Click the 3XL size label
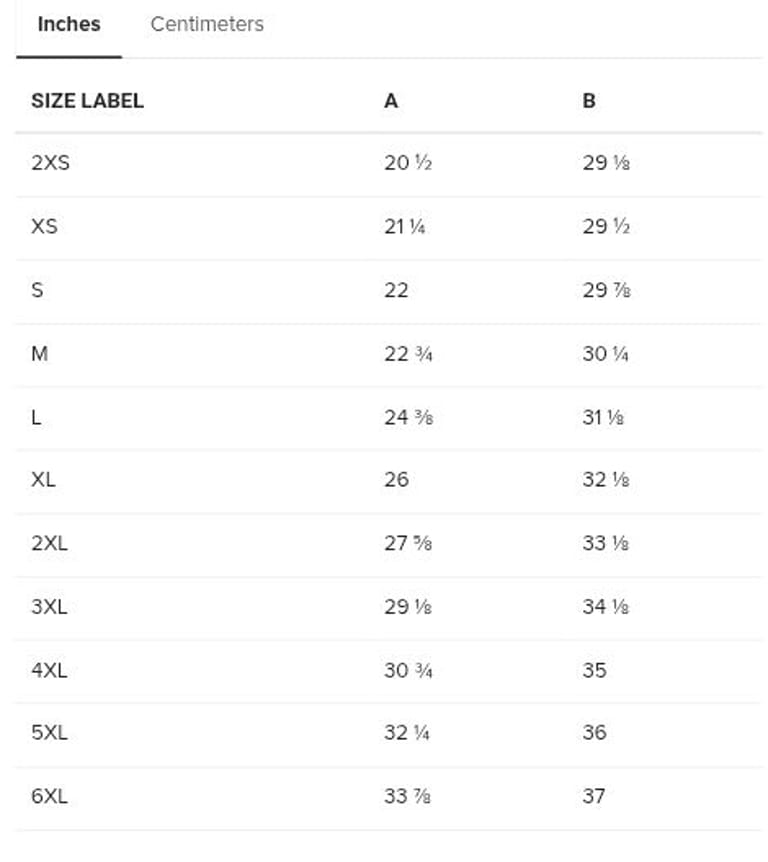This screenshot has height=862, width=768. coord(49,607)
